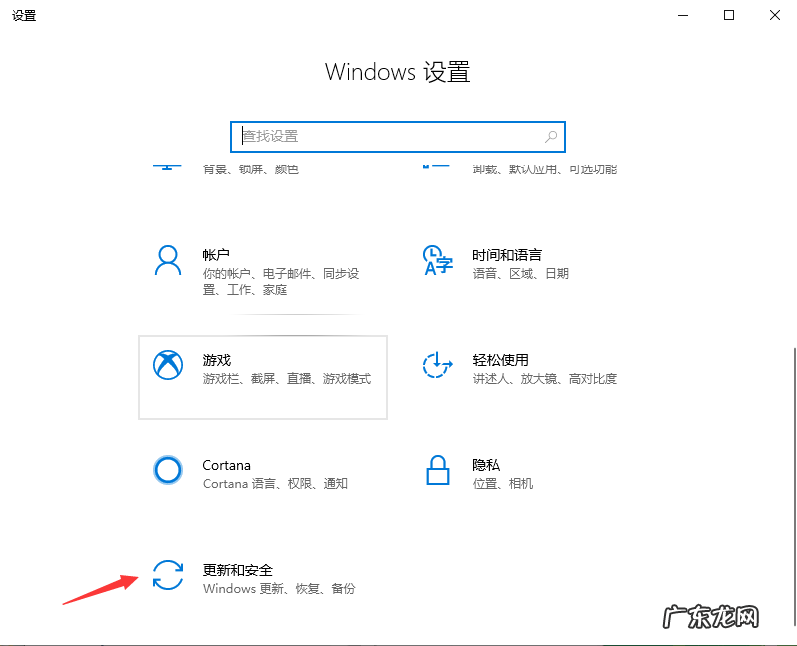Minimize the 设置 window
The image size is (797, 646).
coord(683,15)
